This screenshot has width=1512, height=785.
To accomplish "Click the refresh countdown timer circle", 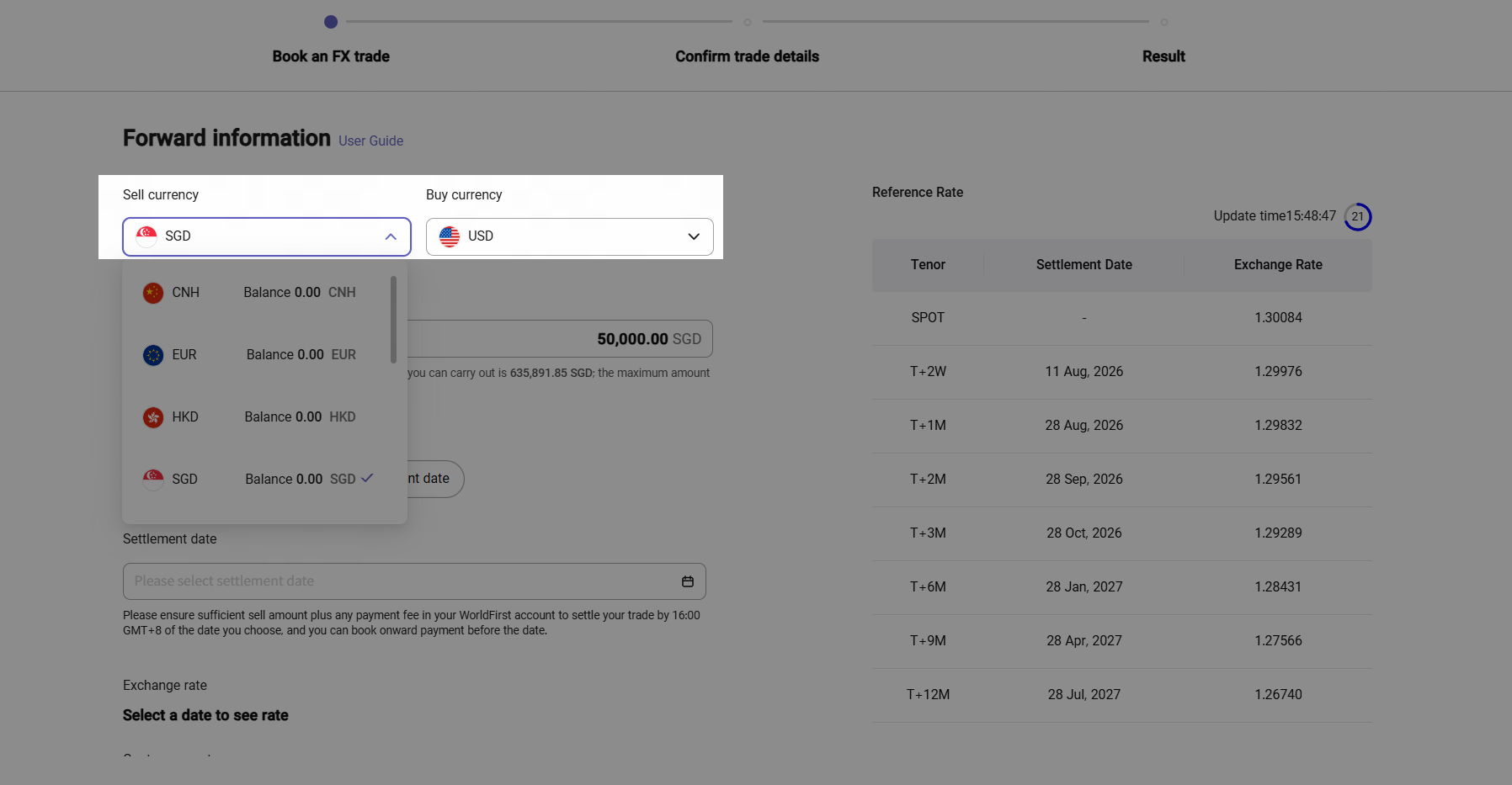I will click(x=1357, y=217).
